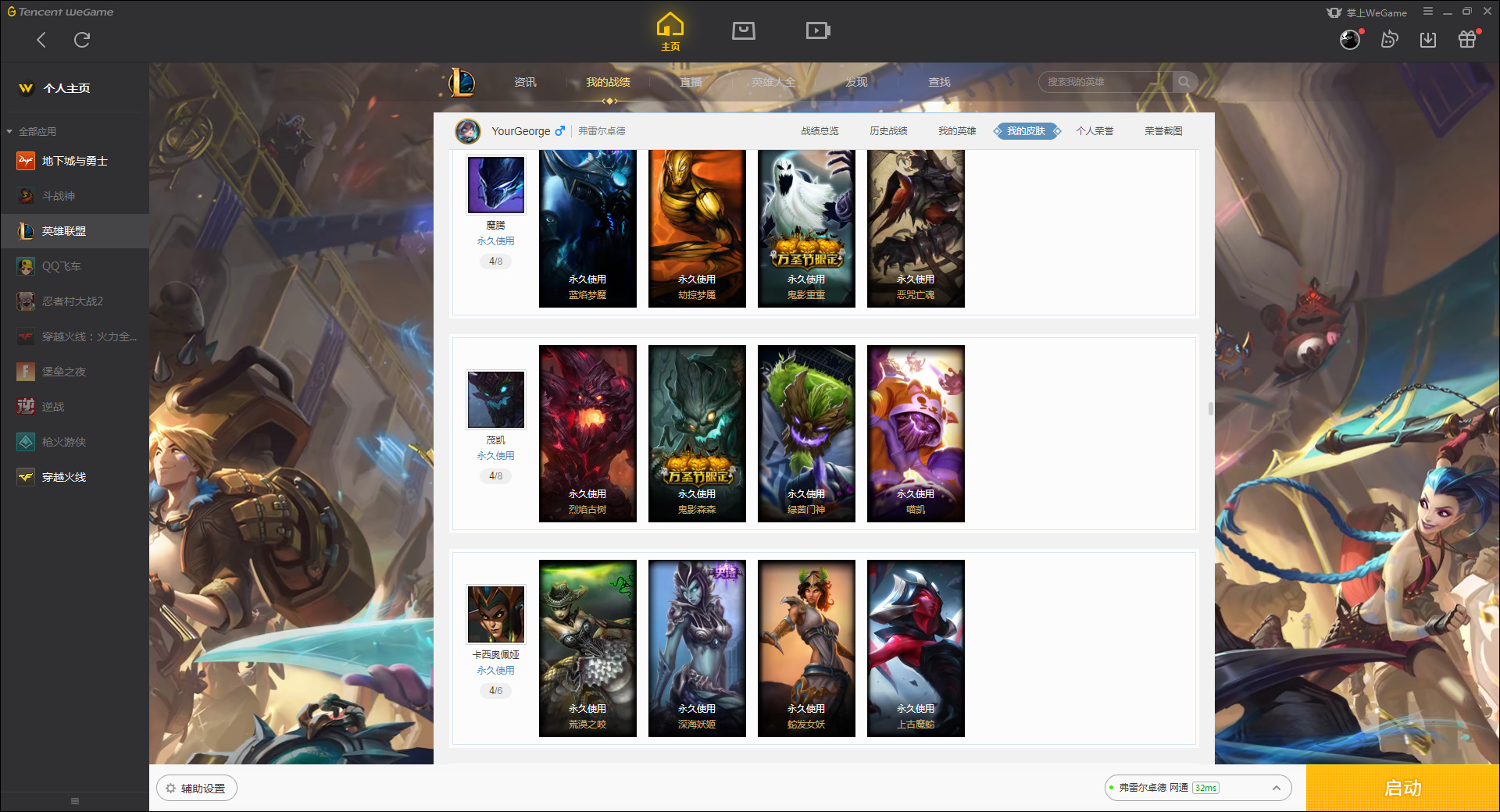Expand the 弗雷尔卓德 网通 server dropdown
Screen dimensions: 1500x812
1198,788
